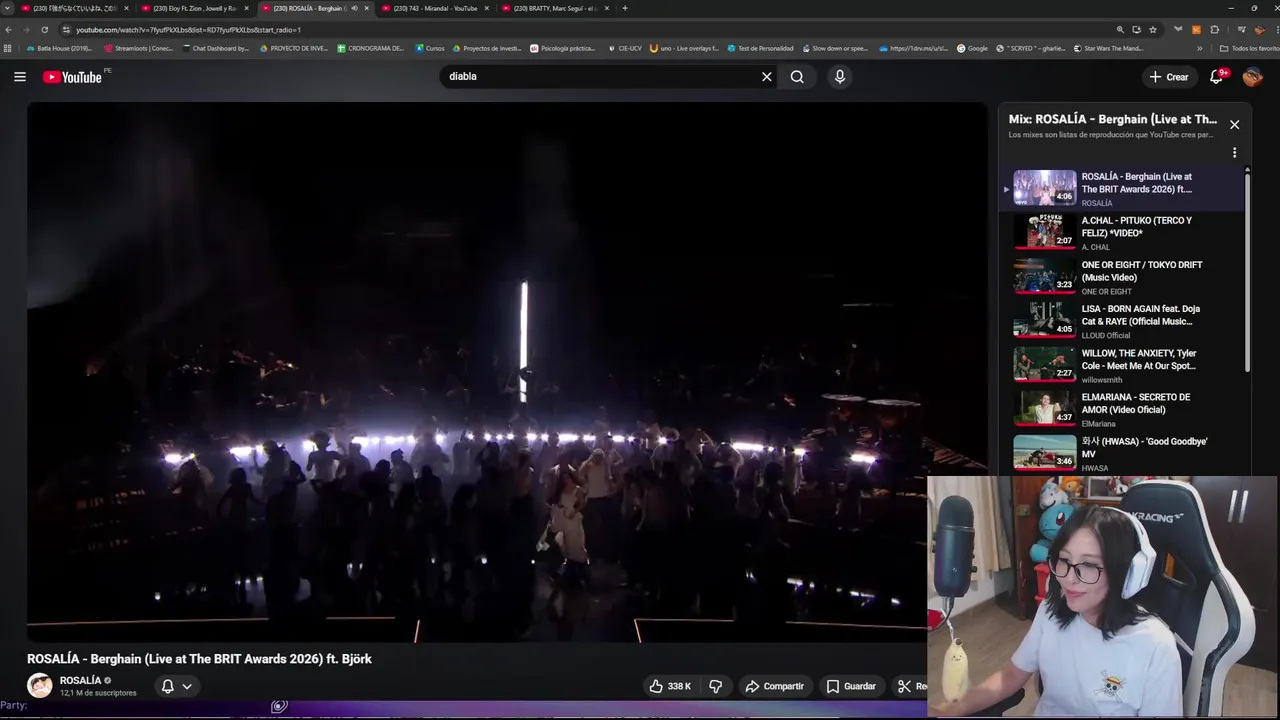Play ONE OR EIGHT / TOKYO DRIFT thumbnail
The height and width of the screenshot is (720, 1280).
(1045, 276)
